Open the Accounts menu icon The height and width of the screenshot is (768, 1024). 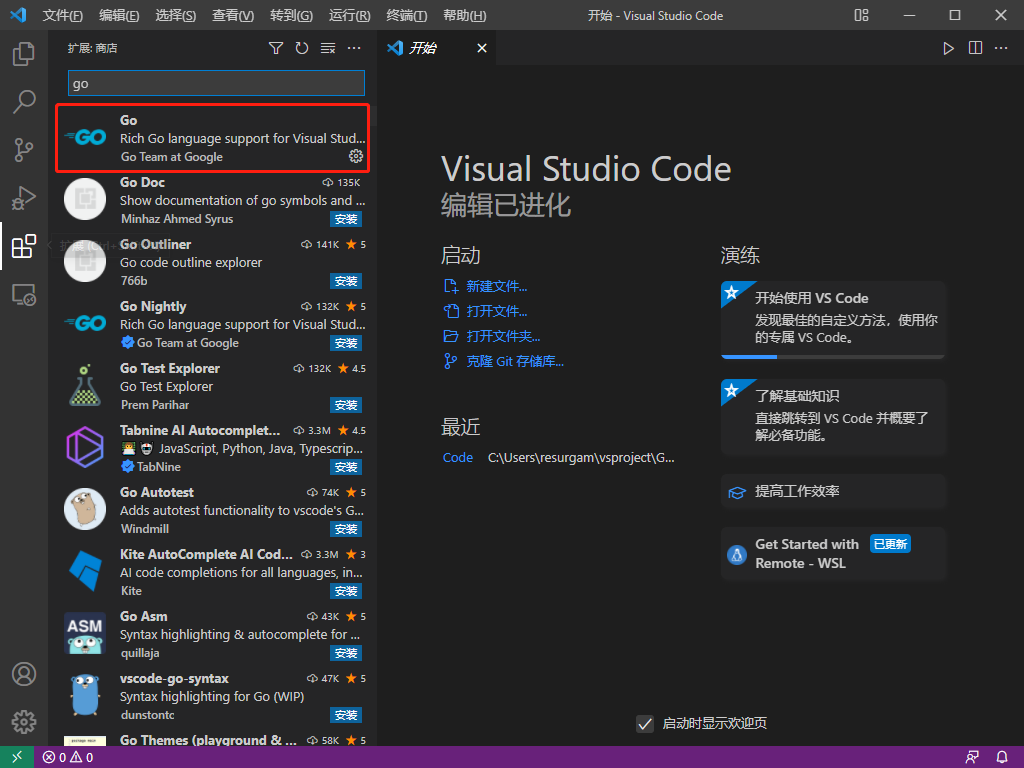pos(24,674)
